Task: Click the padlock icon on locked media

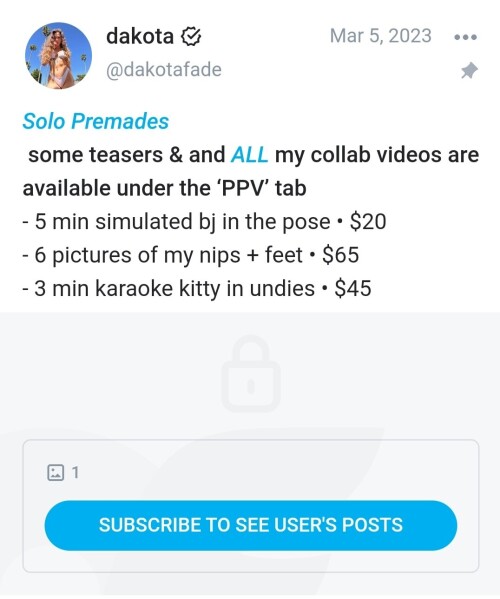Action: click(251, 373)
